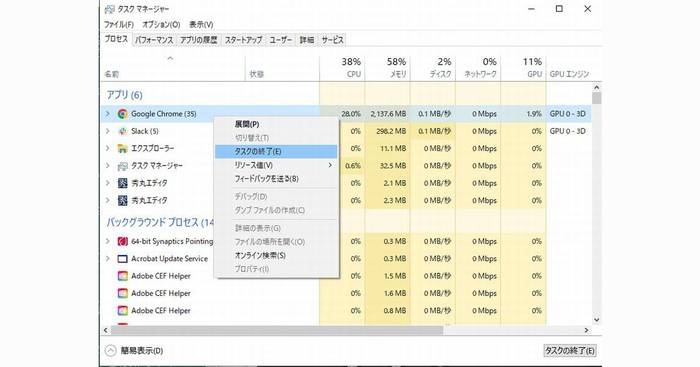Expand the Slack (5) process group
Image resolution: width=700 pixels, height=367 pixels.
[108, 131]
